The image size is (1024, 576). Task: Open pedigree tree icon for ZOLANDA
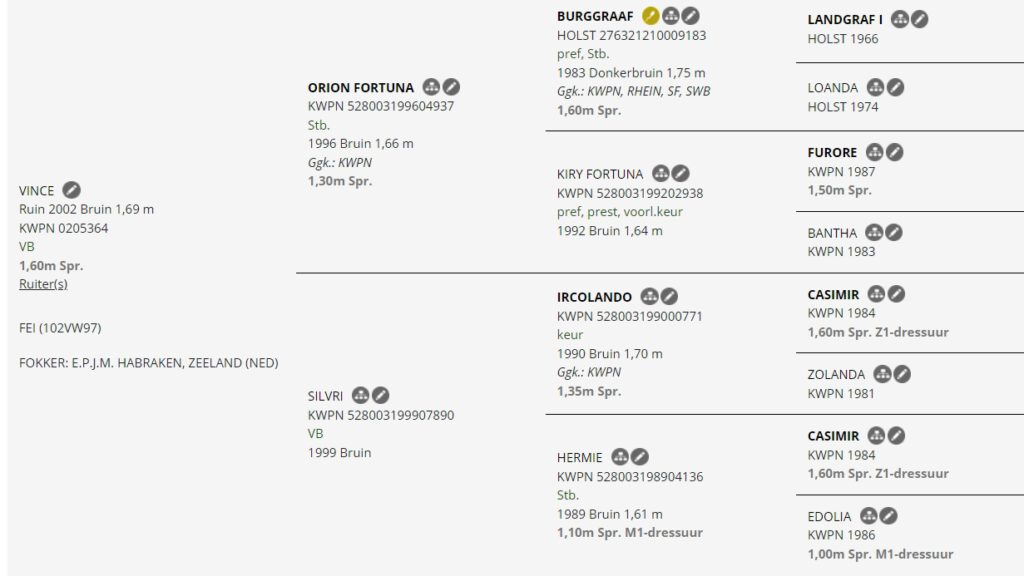tap(882, 374)
